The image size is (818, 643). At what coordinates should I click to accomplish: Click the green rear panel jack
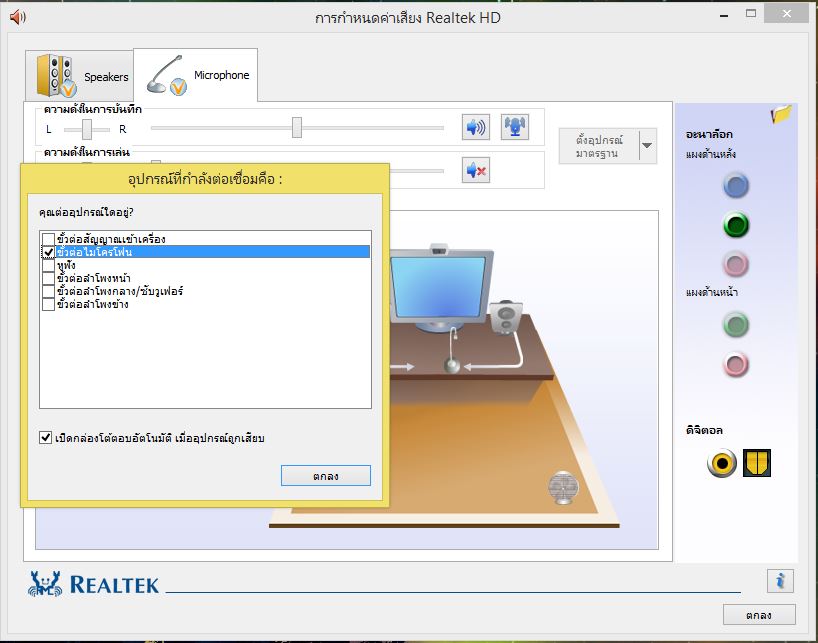[736, 225]
